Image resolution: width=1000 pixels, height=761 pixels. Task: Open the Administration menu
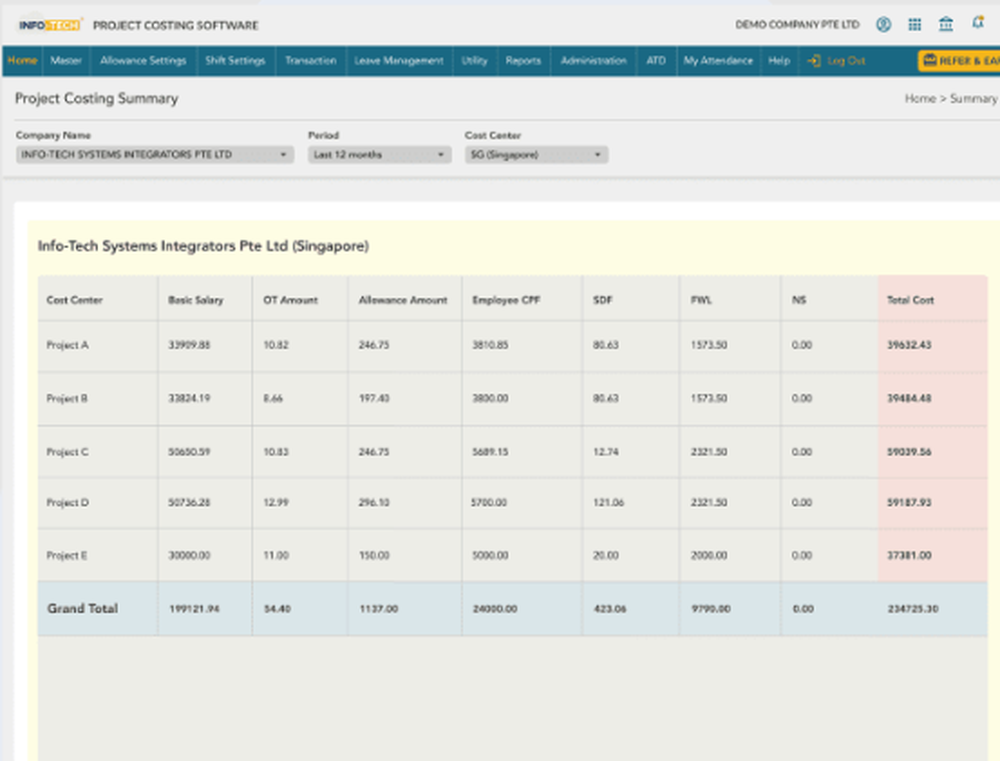(x=593, y=61)
